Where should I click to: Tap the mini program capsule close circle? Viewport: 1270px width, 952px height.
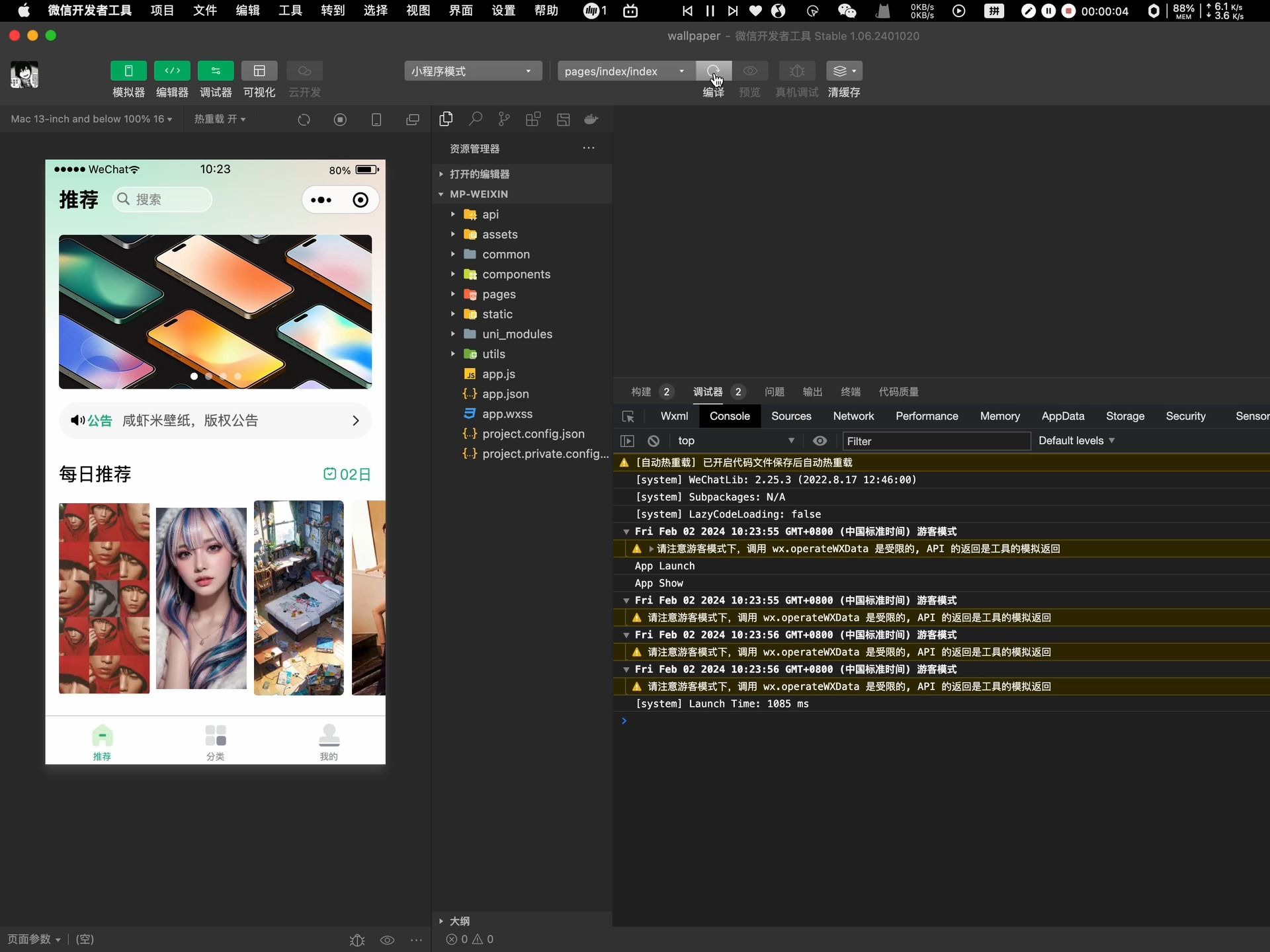[360, 200]
